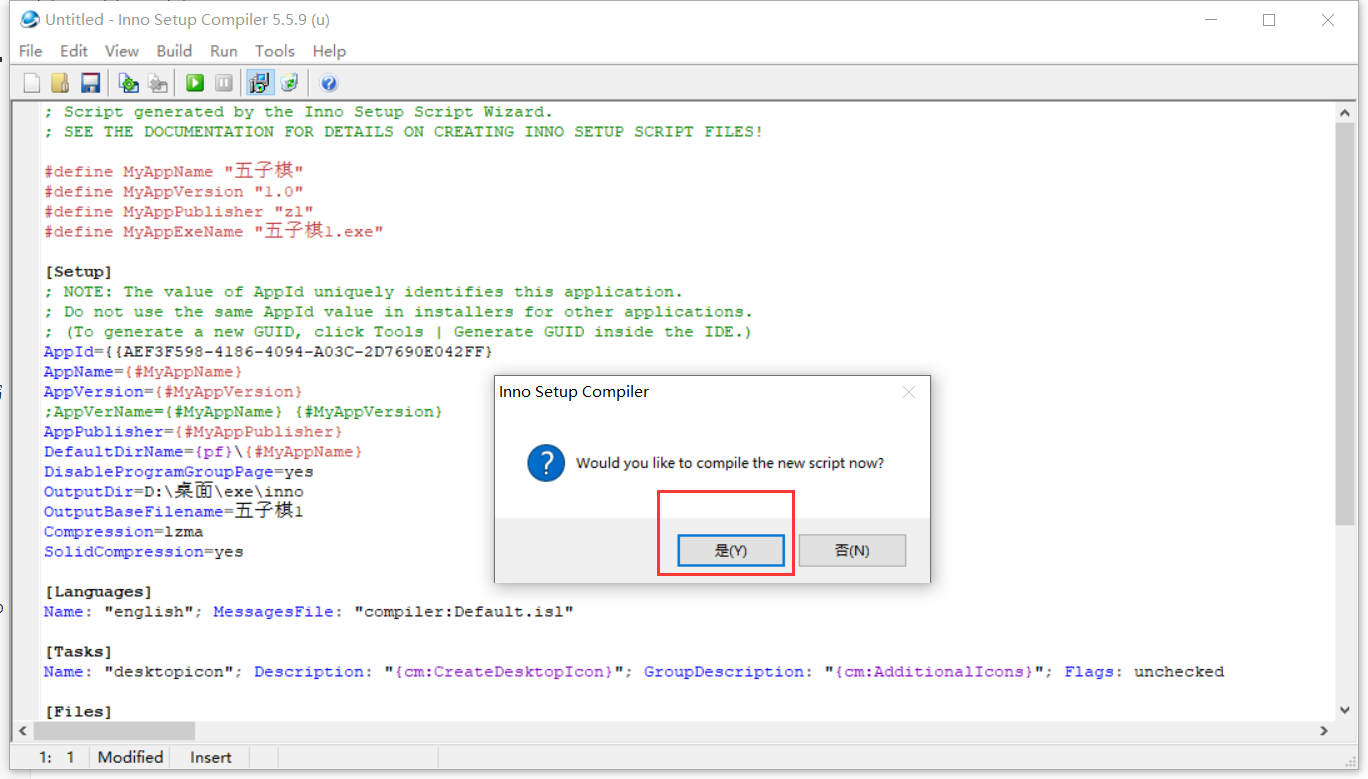Open a script file via the folder icon
This screenshot has height=779, width=1368.
point(60,83)
